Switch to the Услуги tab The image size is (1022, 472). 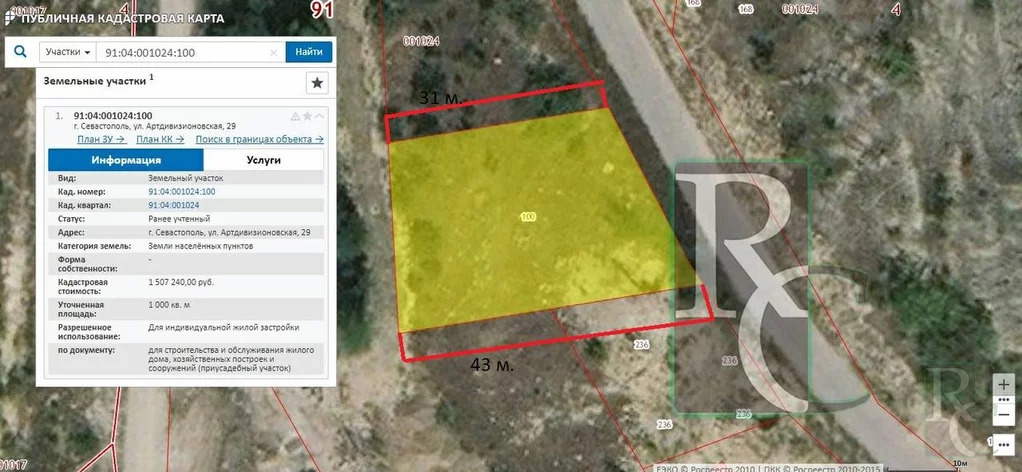tap(263, 160)
